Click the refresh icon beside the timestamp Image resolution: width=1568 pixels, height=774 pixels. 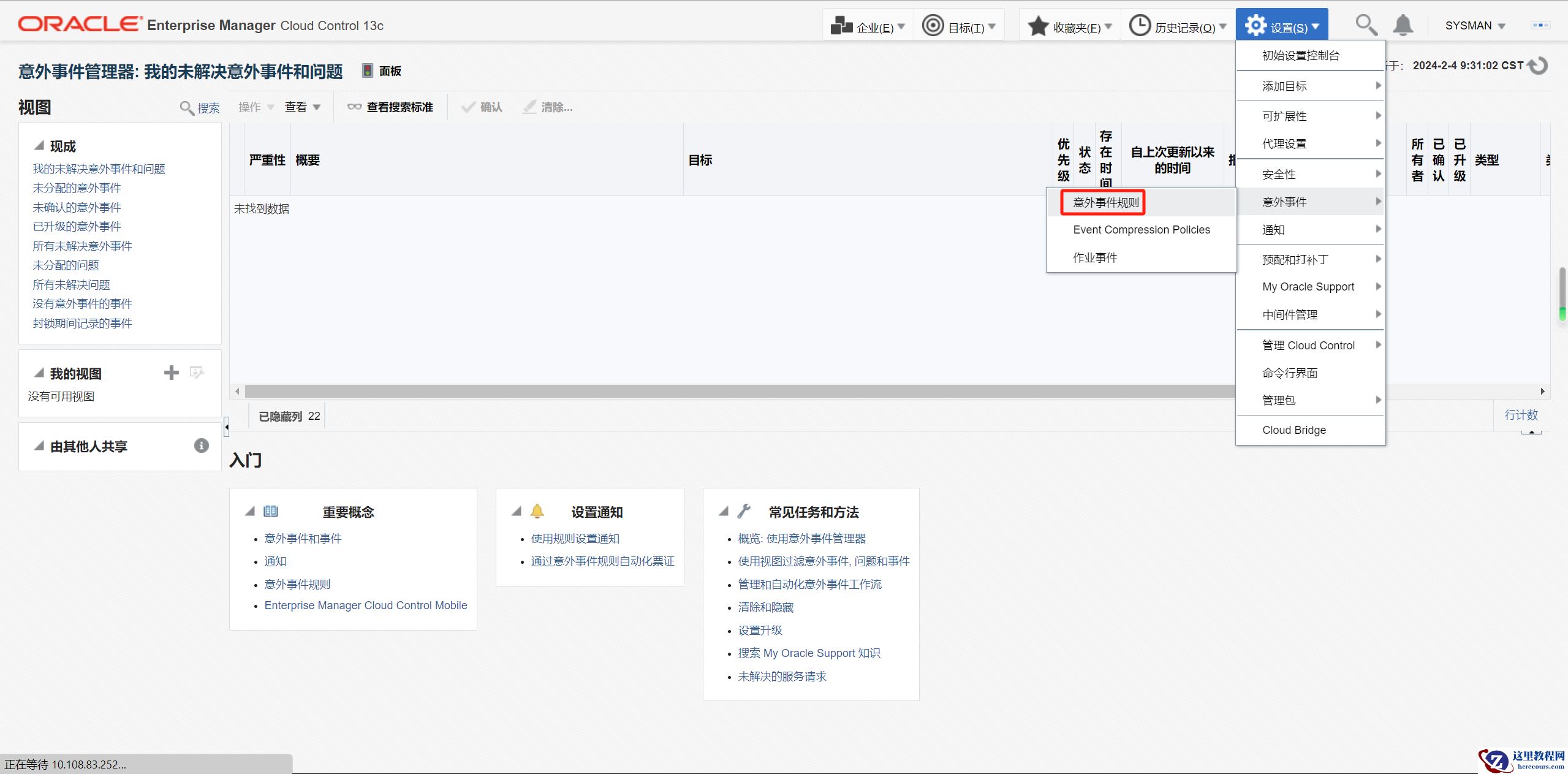point(1539,66)
